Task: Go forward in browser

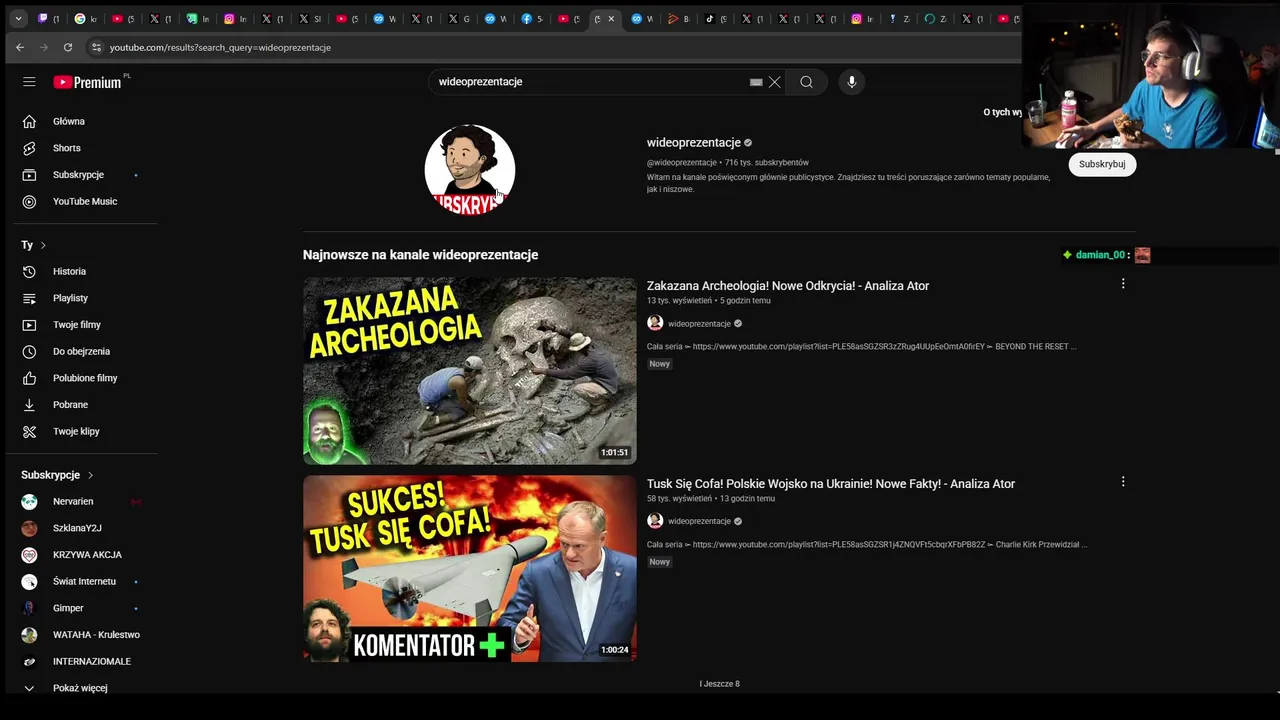Action: [44, 47]
